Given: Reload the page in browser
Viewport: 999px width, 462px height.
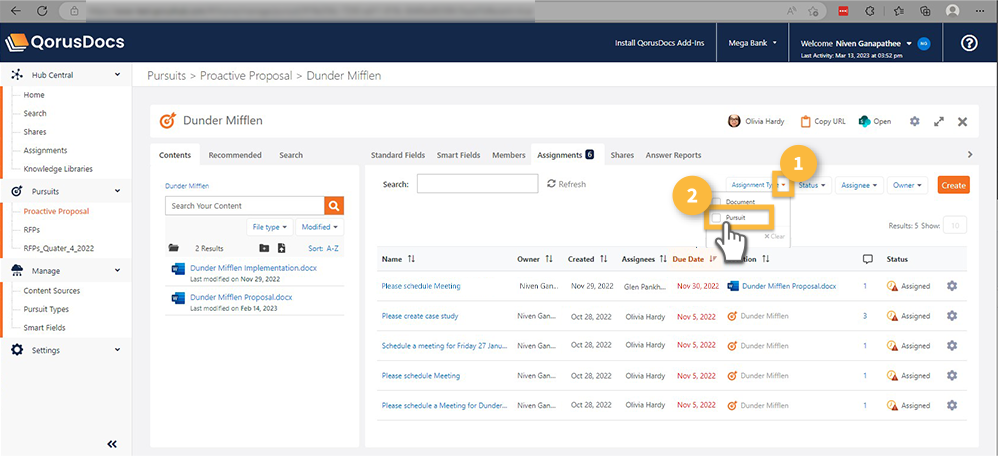Looking at the screenshot, I should click(x=42, y=11).
